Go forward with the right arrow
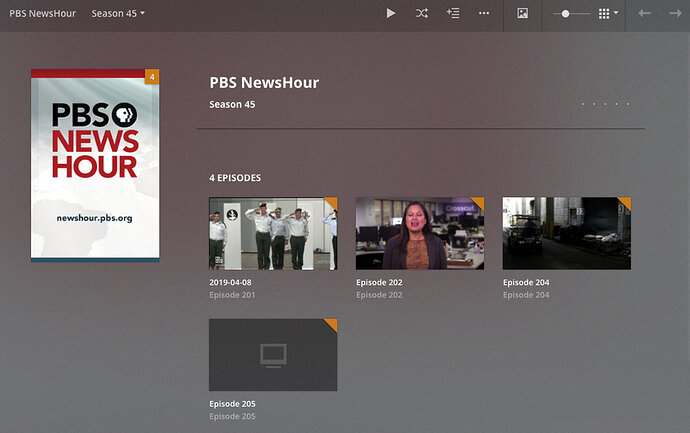This screenshot has width=690, height=433. coord(675,14)
